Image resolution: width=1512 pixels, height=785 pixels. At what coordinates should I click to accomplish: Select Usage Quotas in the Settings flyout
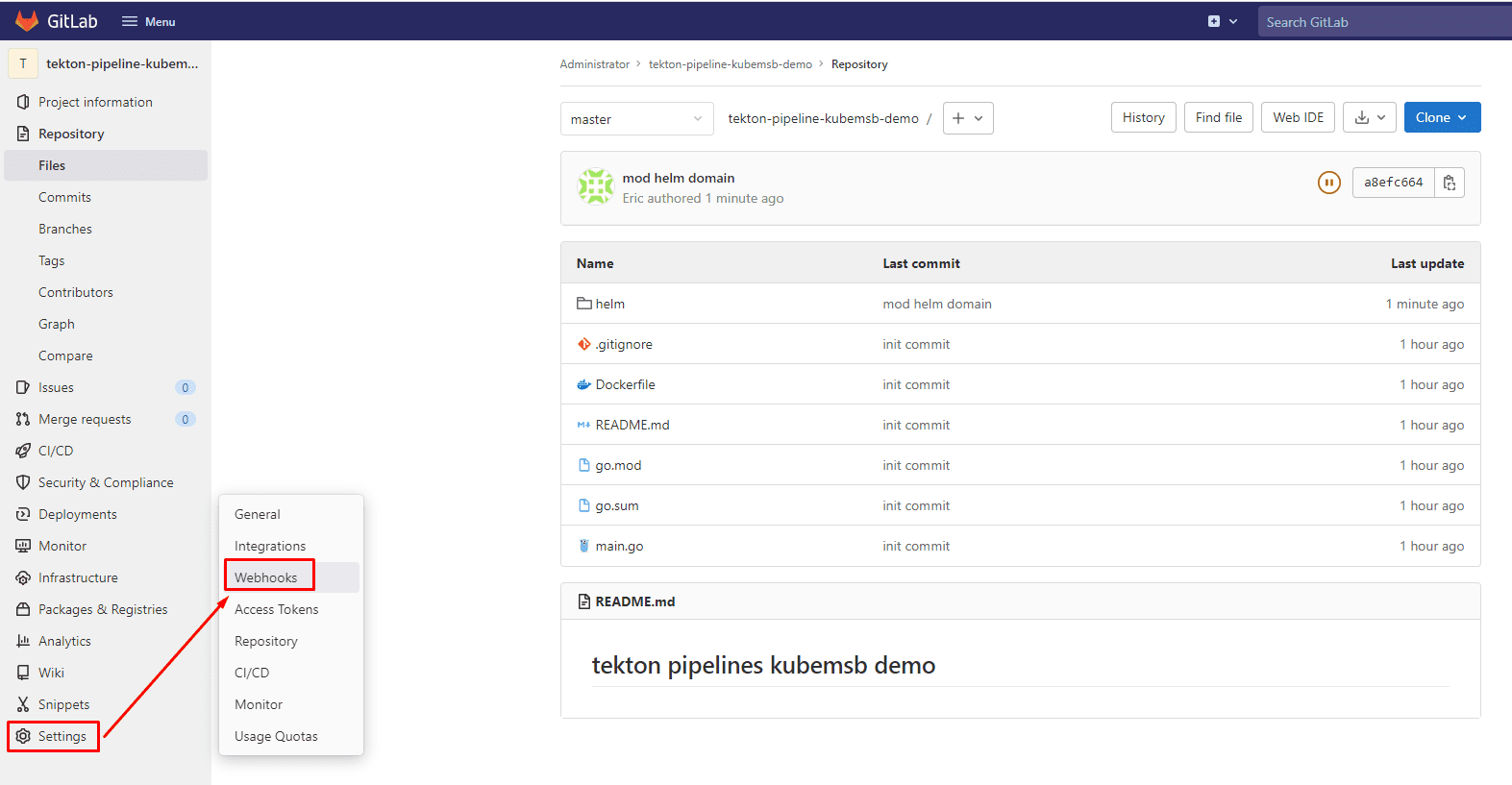pos(276,736)
